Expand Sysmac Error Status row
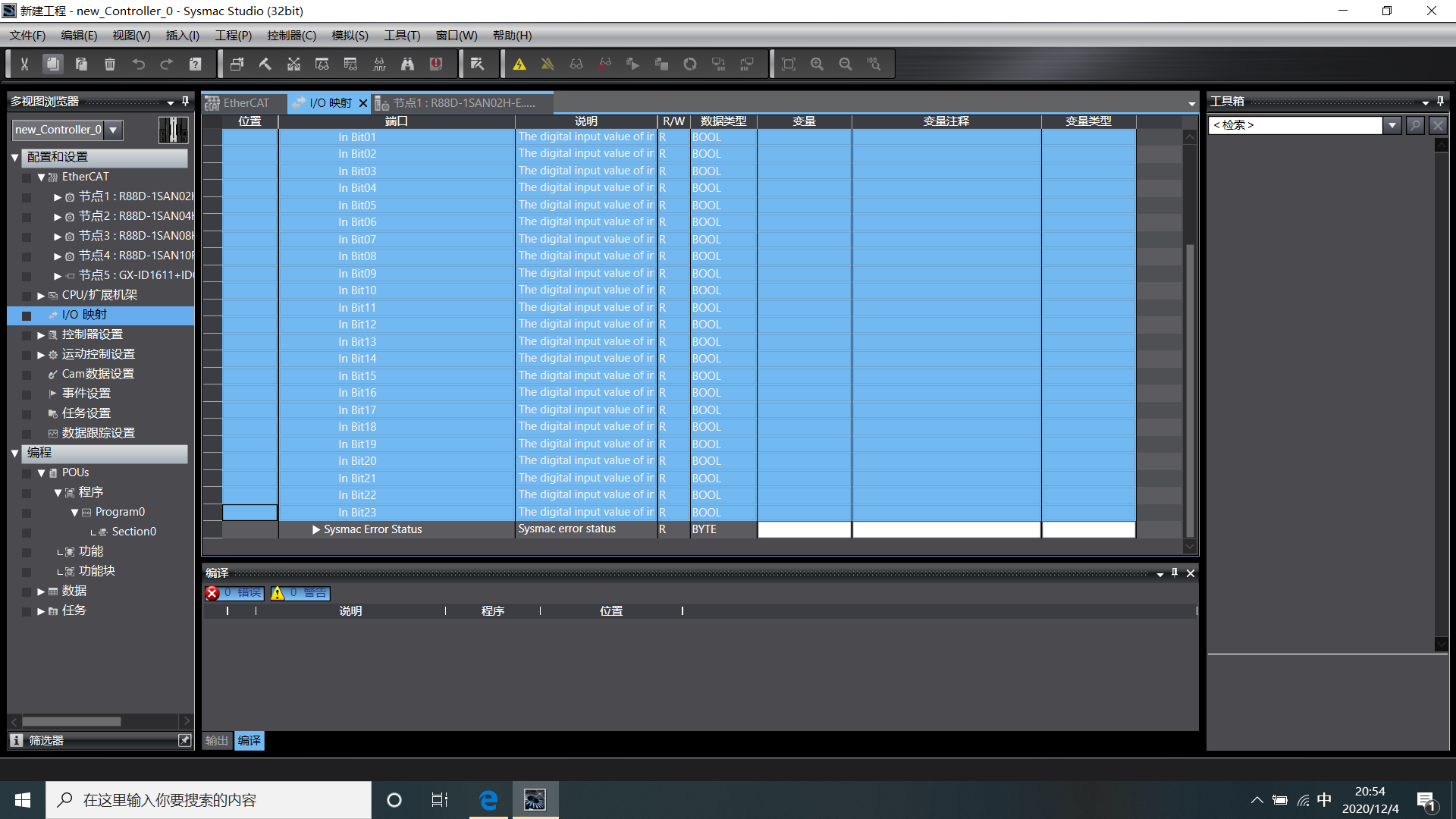Screen dimensions: 1456x819 pos(316,529)
